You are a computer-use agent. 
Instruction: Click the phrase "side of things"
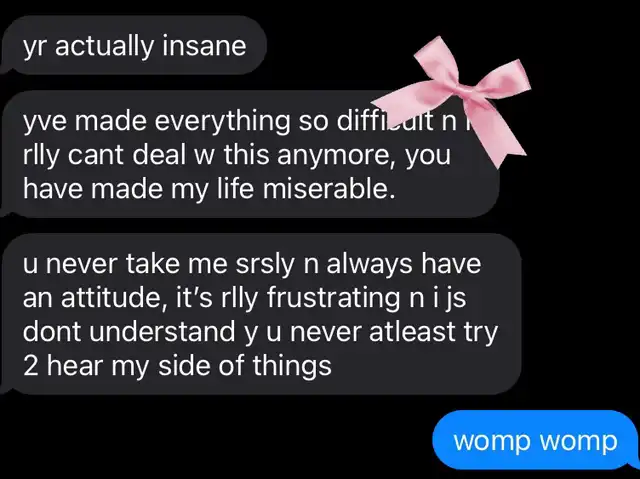pyautogui.click(x=244, y=365)
